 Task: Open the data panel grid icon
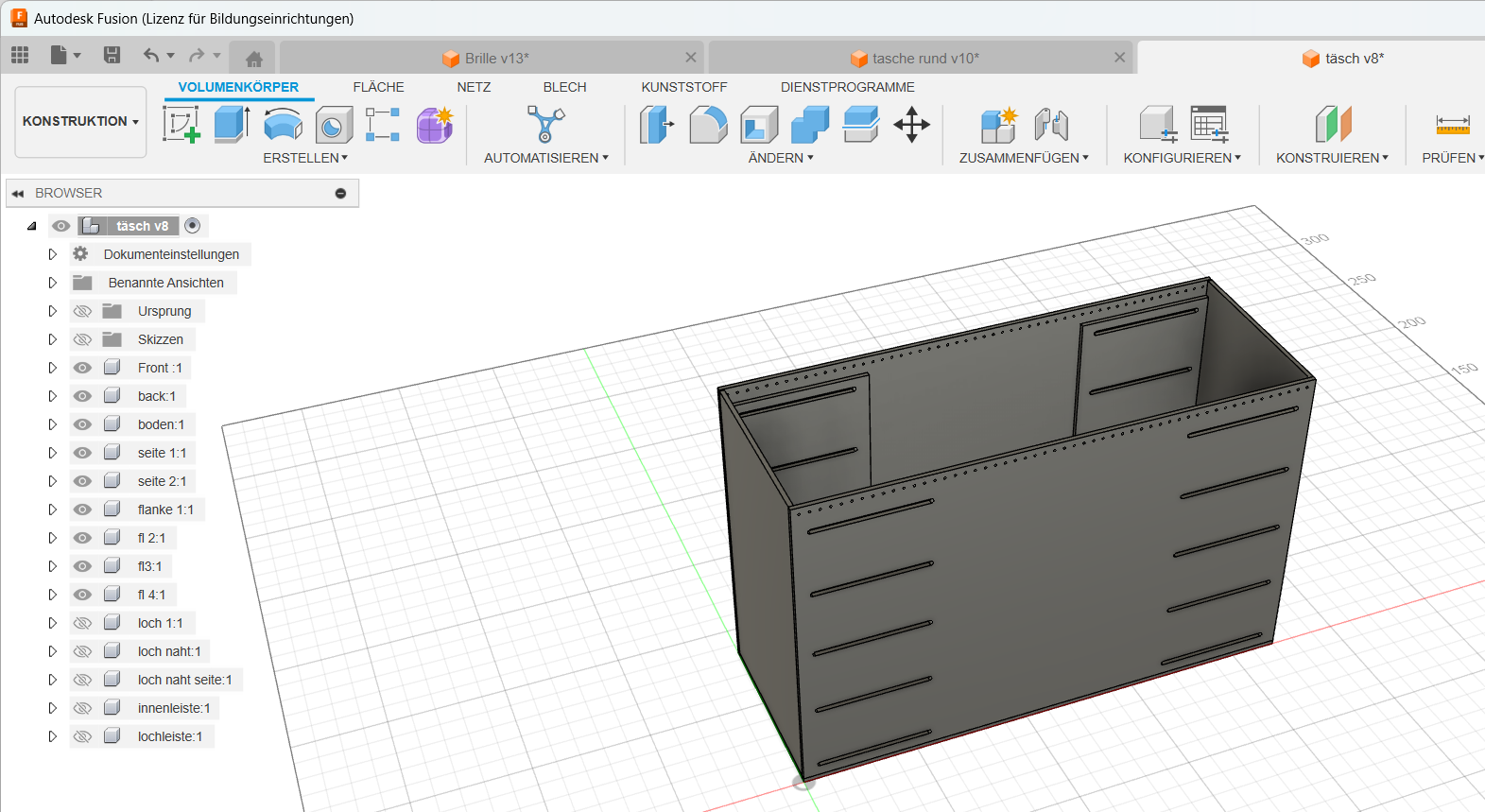[20, 55]
